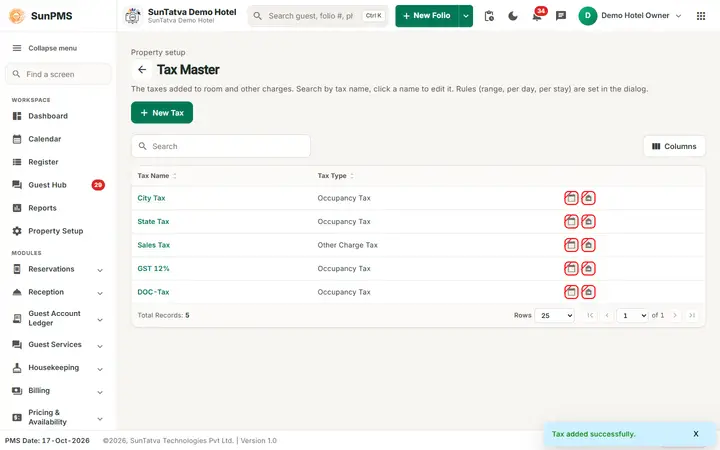Screen dimensions: 720x450
Task: Focus the tax Search field
Action: [221, 146]
